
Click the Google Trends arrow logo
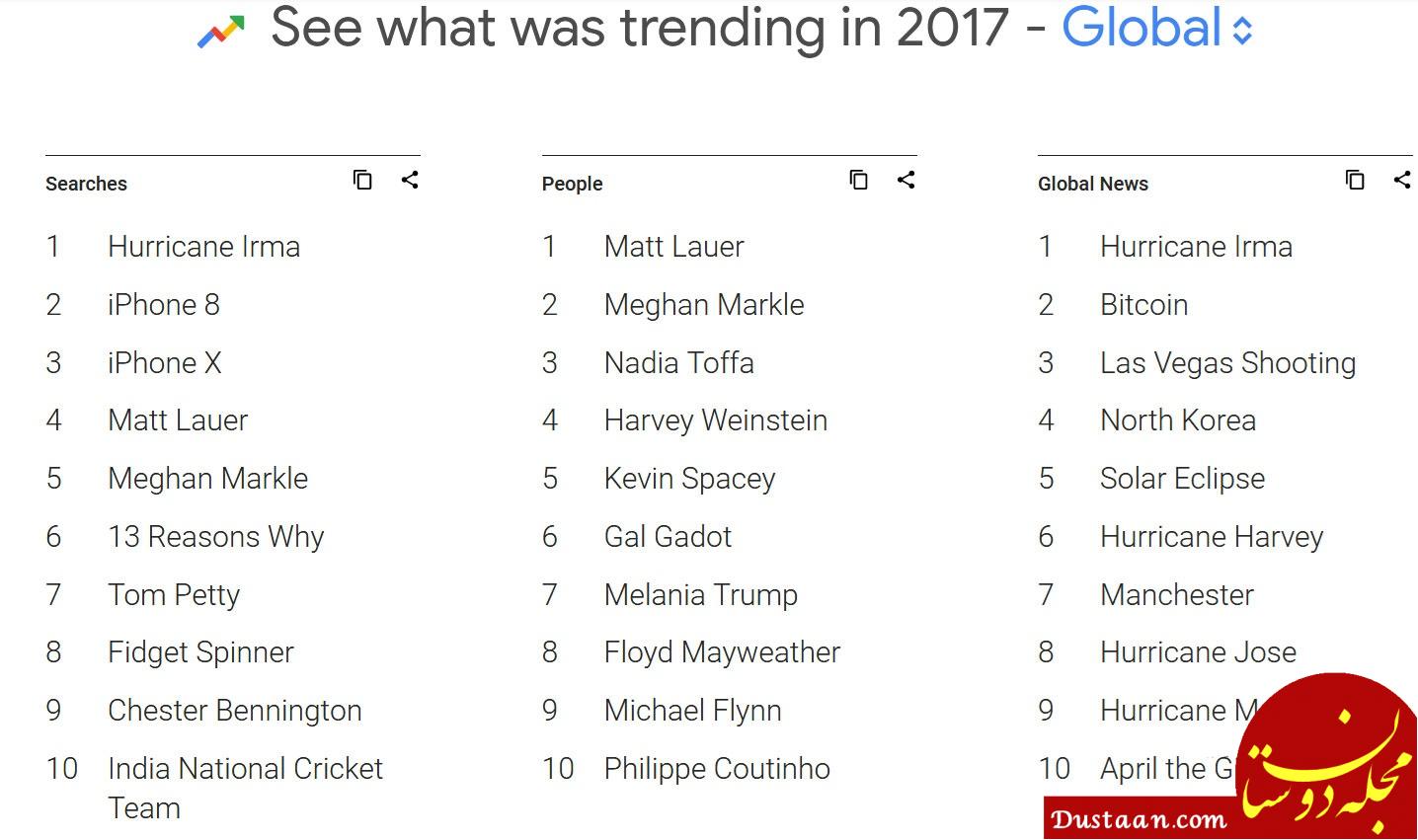coord(220,33)
